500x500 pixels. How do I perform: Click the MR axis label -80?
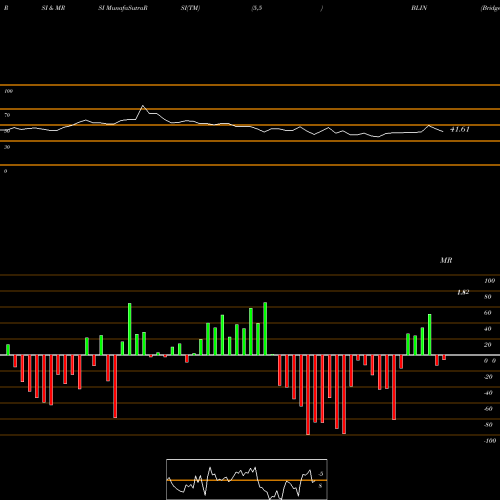point(488,425)
